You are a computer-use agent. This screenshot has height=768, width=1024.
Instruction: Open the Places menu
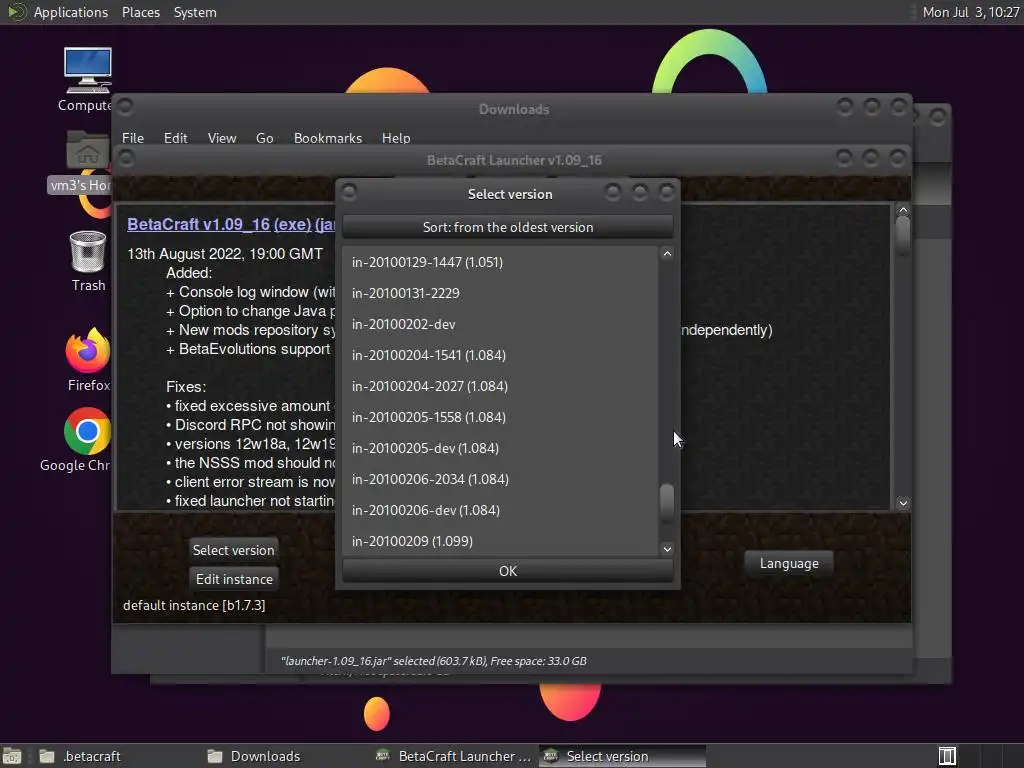[x=140, y=12]
